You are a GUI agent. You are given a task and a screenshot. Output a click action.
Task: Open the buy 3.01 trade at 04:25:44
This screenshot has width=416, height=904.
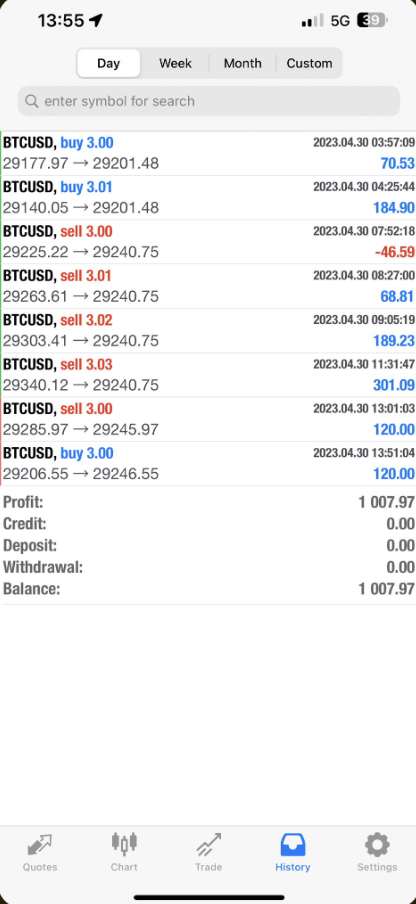pyautogui.click(x=208, y=198)
